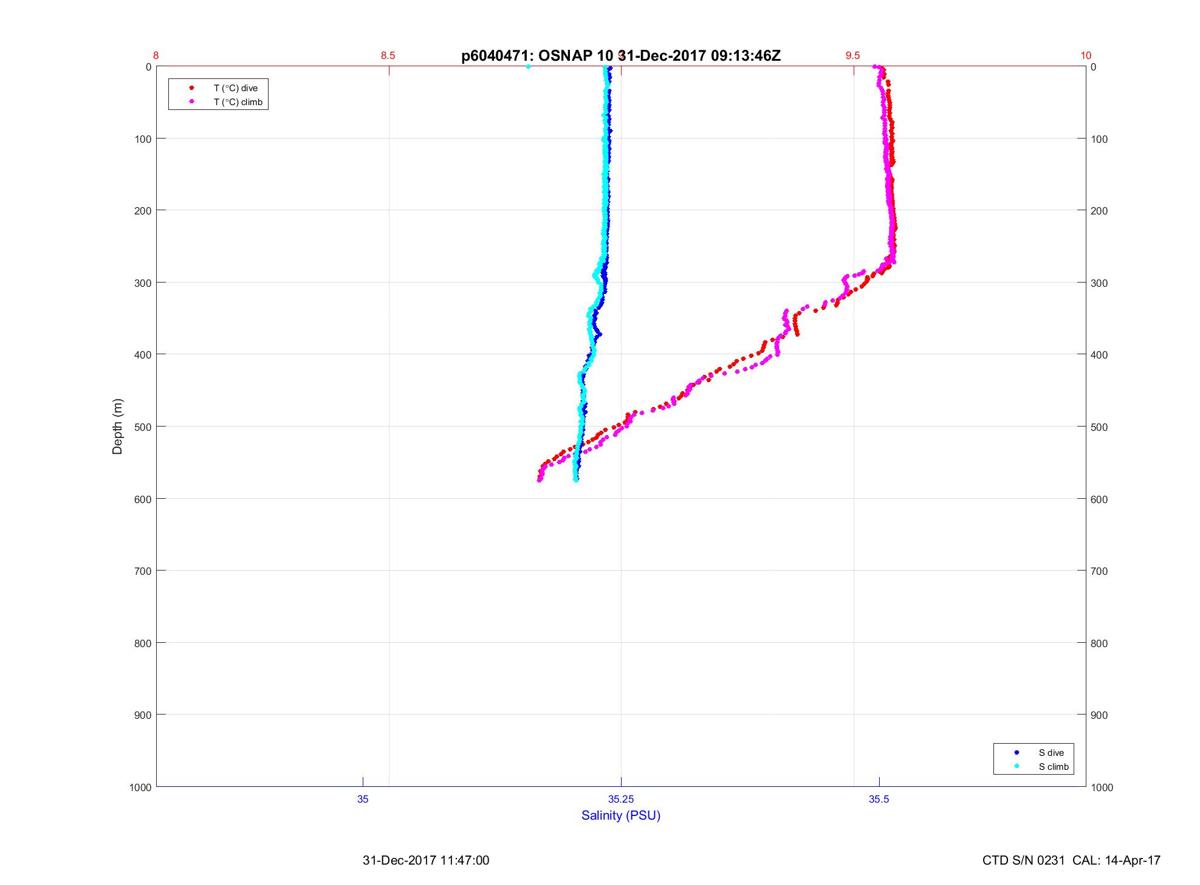The image size is (1200, 885).
Task: Click the red temperature tick label '8.5'
Action: click(388, 56)
